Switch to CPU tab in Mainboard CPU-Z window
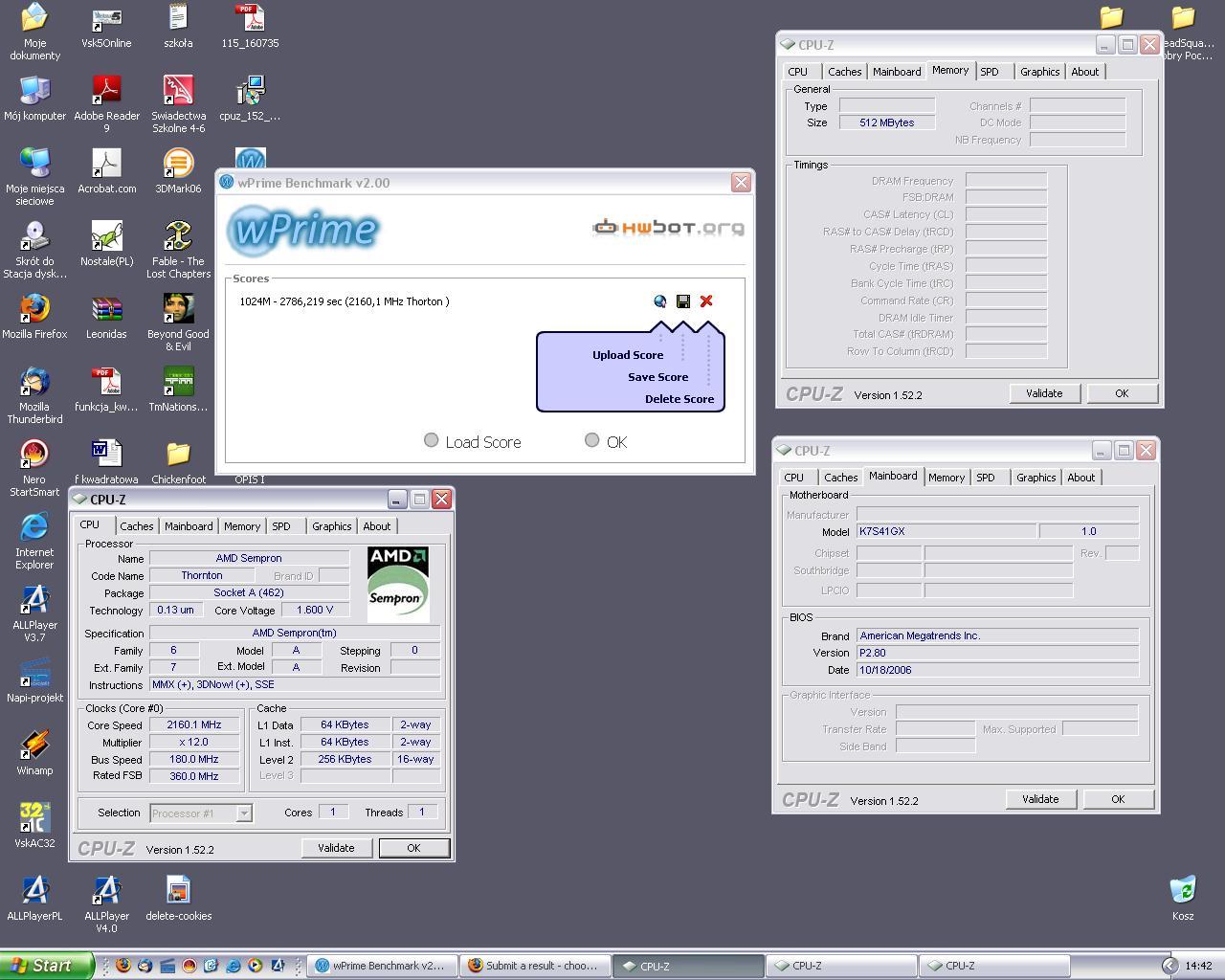 [x=794, y=478]
